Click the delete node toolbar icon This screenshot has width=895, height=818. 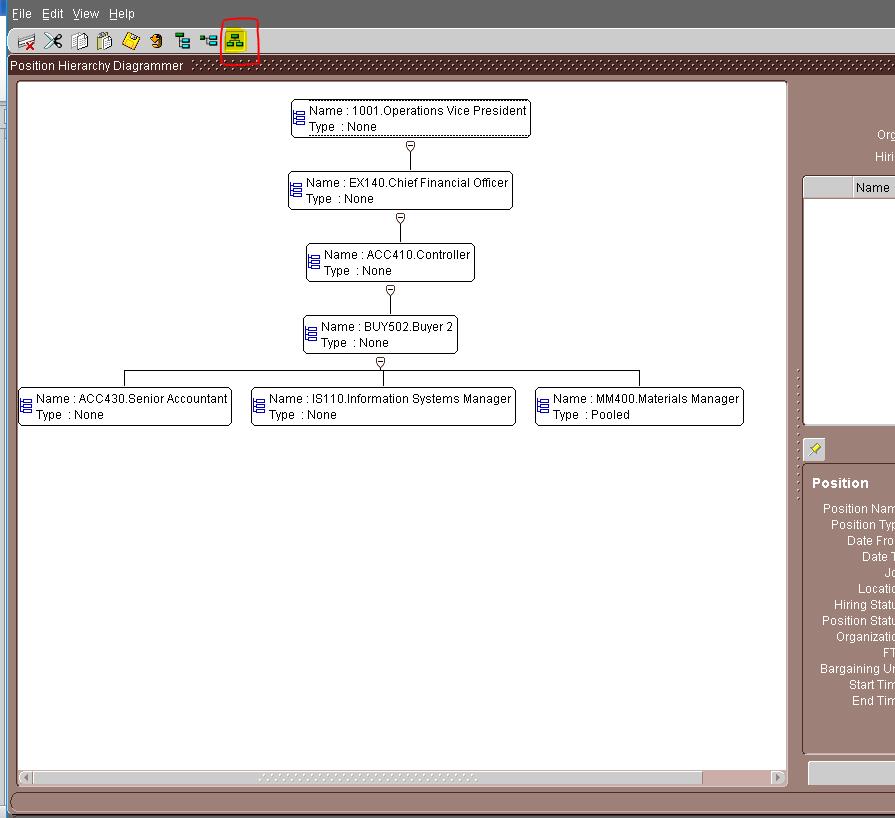tap(27, 41)
